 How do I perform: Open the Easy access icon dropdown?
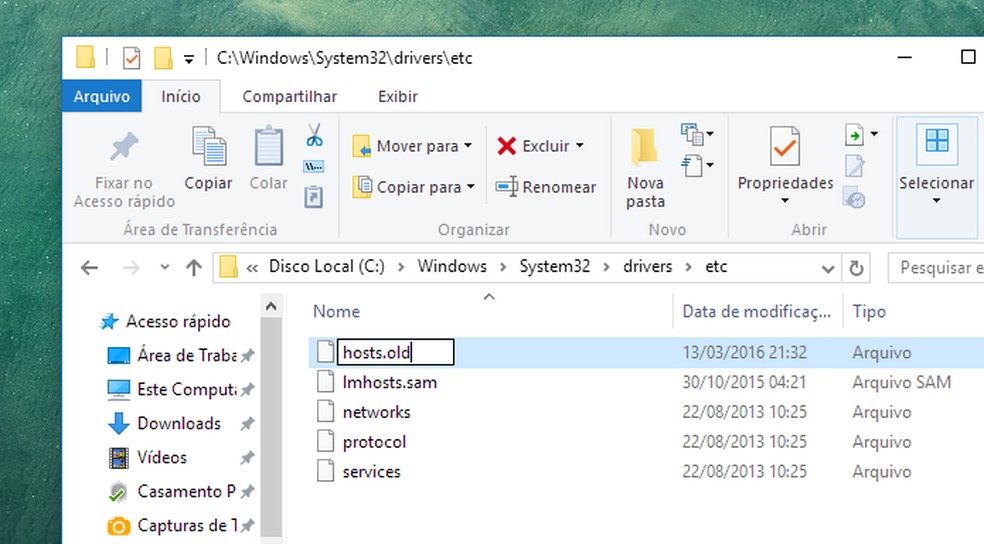pos(697,166)
